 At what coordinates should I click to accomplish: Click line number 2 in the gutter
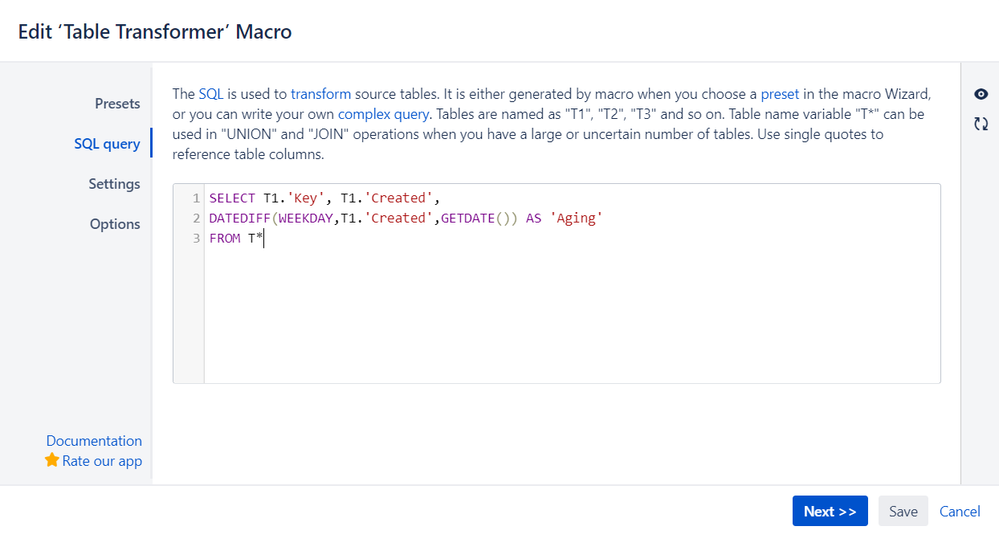[196, 218]
